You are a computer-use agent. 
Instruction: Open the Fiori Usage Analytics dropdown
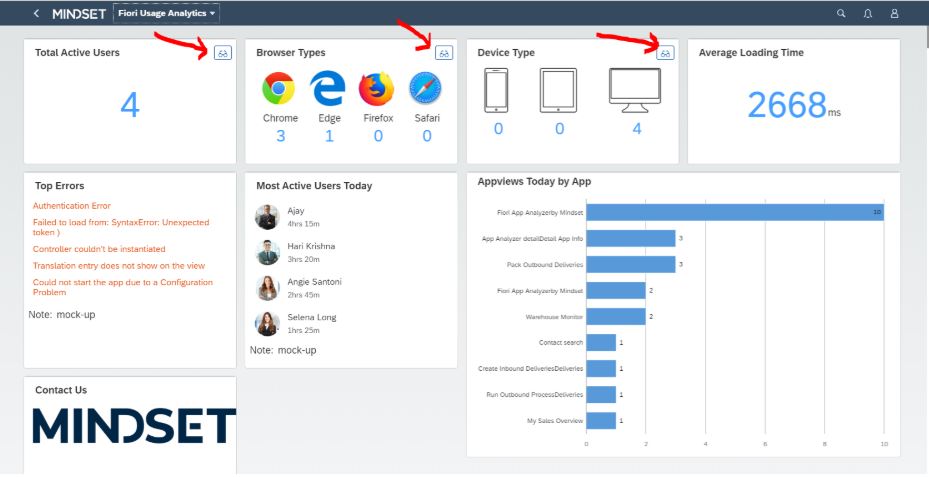(x=166, y=13)
